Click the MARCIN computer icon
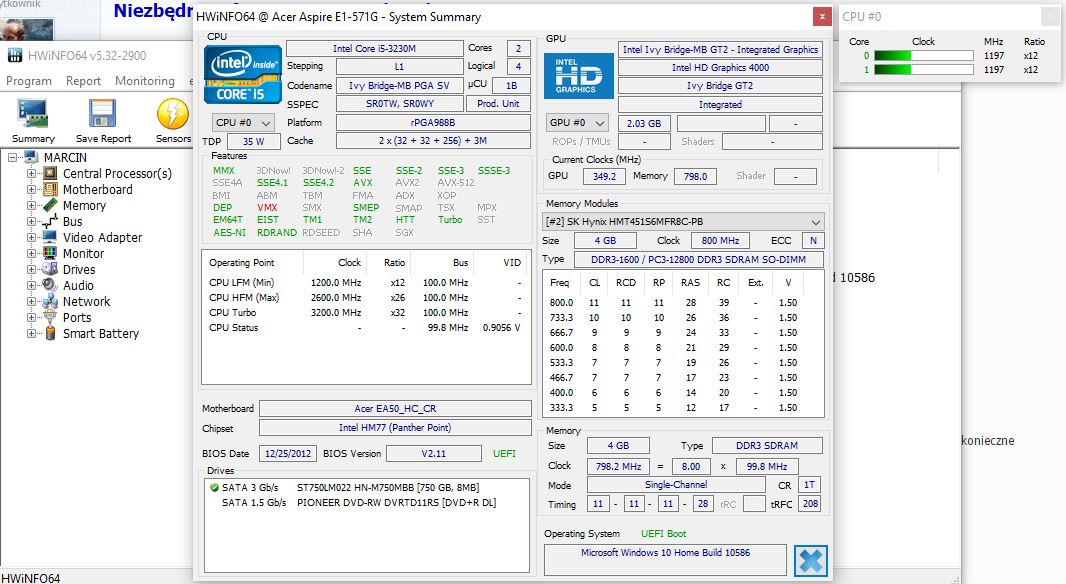The width and height of the screenshot is (1066, 584). (31, 158)
